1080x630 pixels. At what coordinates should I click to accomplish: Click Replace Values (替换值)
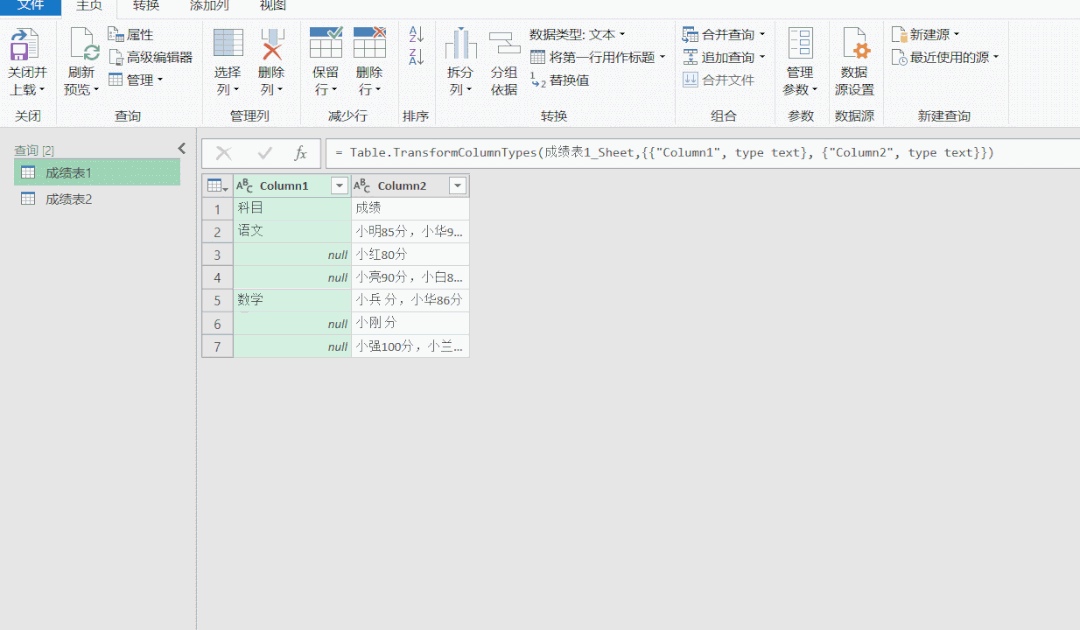pos(559,80)
